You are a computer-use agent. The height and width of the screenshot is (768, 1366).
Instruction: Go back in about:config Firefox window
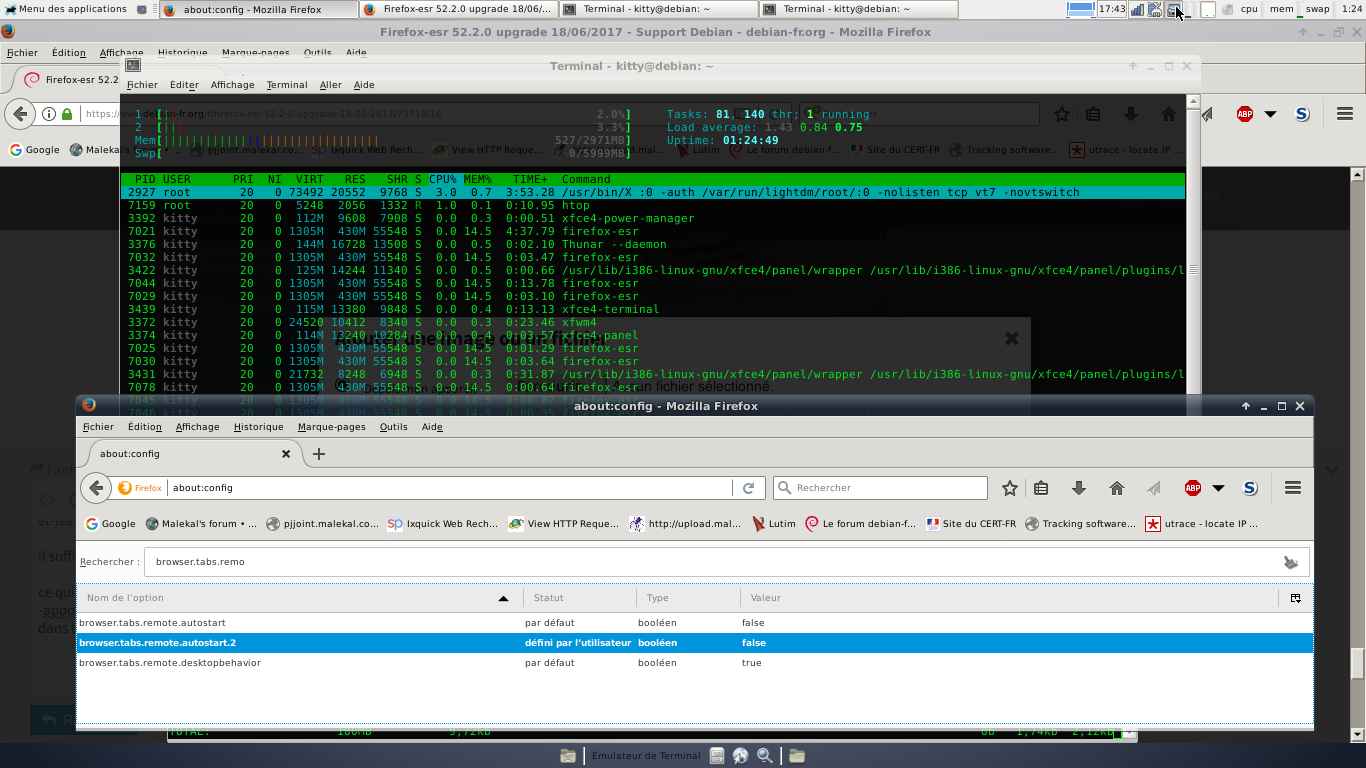pyautogui.click(x=96, y=488)
